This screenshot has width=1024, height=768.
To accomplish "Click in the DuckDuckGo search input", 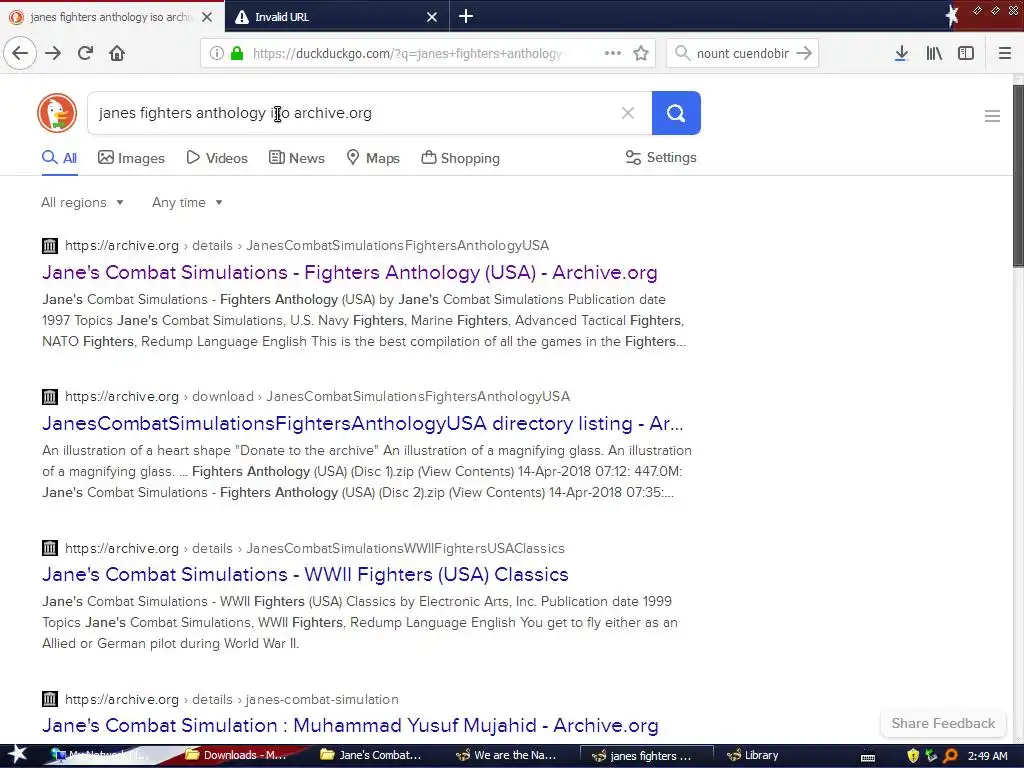I will click(x=353, y=113).
